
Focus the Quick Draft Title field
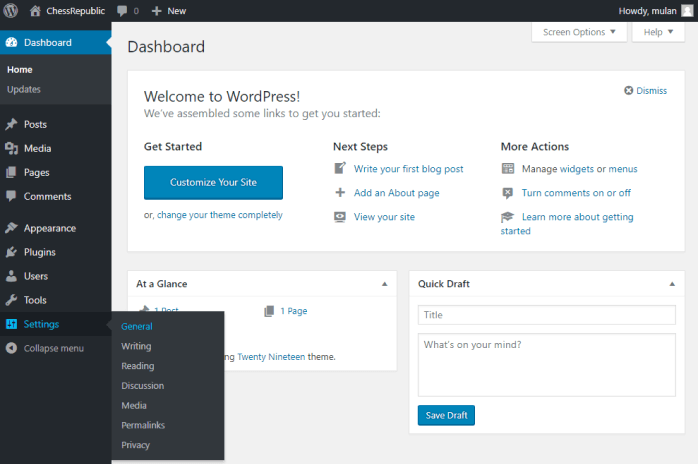547,315
